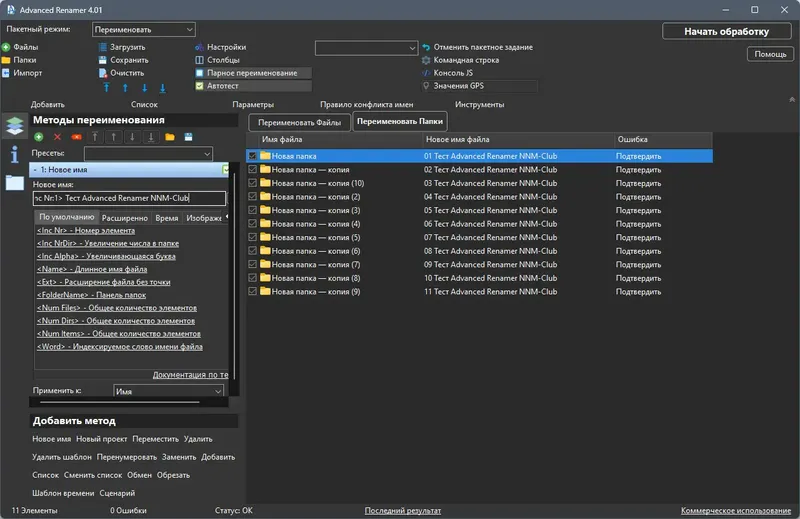The image size is (800, 519).
Task: Uncheck checkbox for Новая папка — копия (4)
Action: (x=253, y=224)
